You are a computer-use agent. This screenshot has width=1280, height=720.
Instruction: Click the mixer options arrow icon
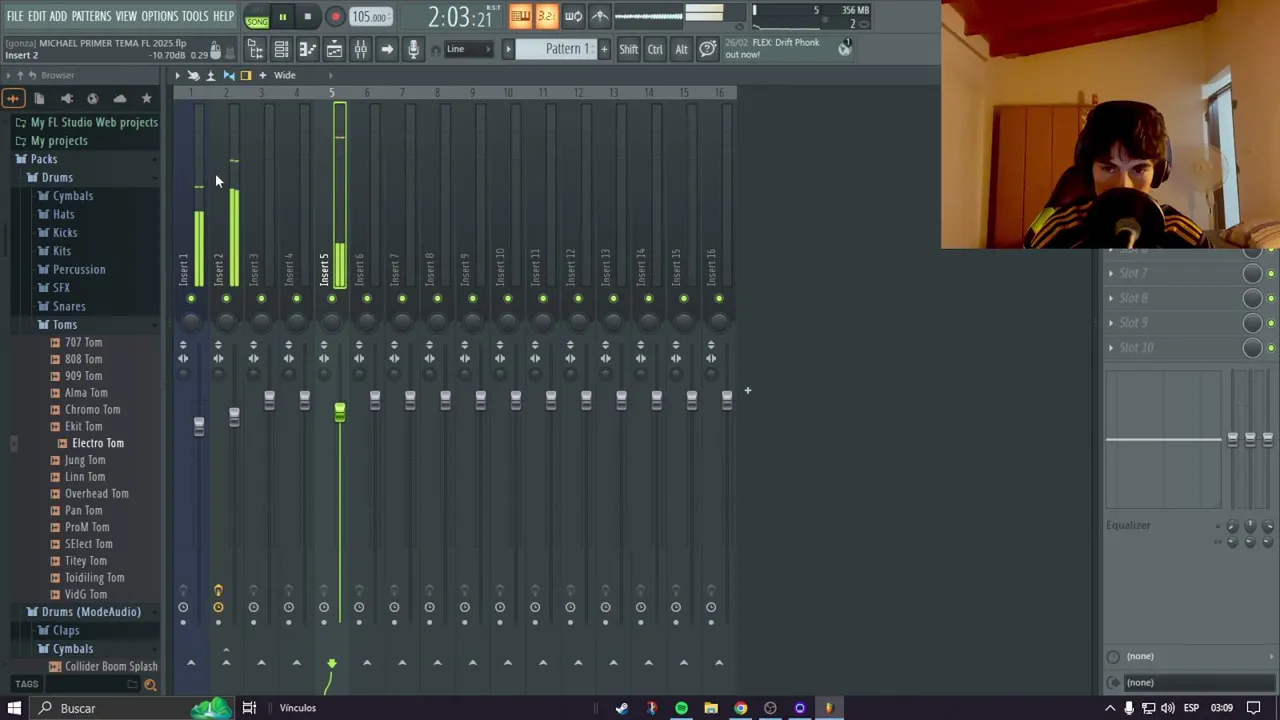[177, 75]
